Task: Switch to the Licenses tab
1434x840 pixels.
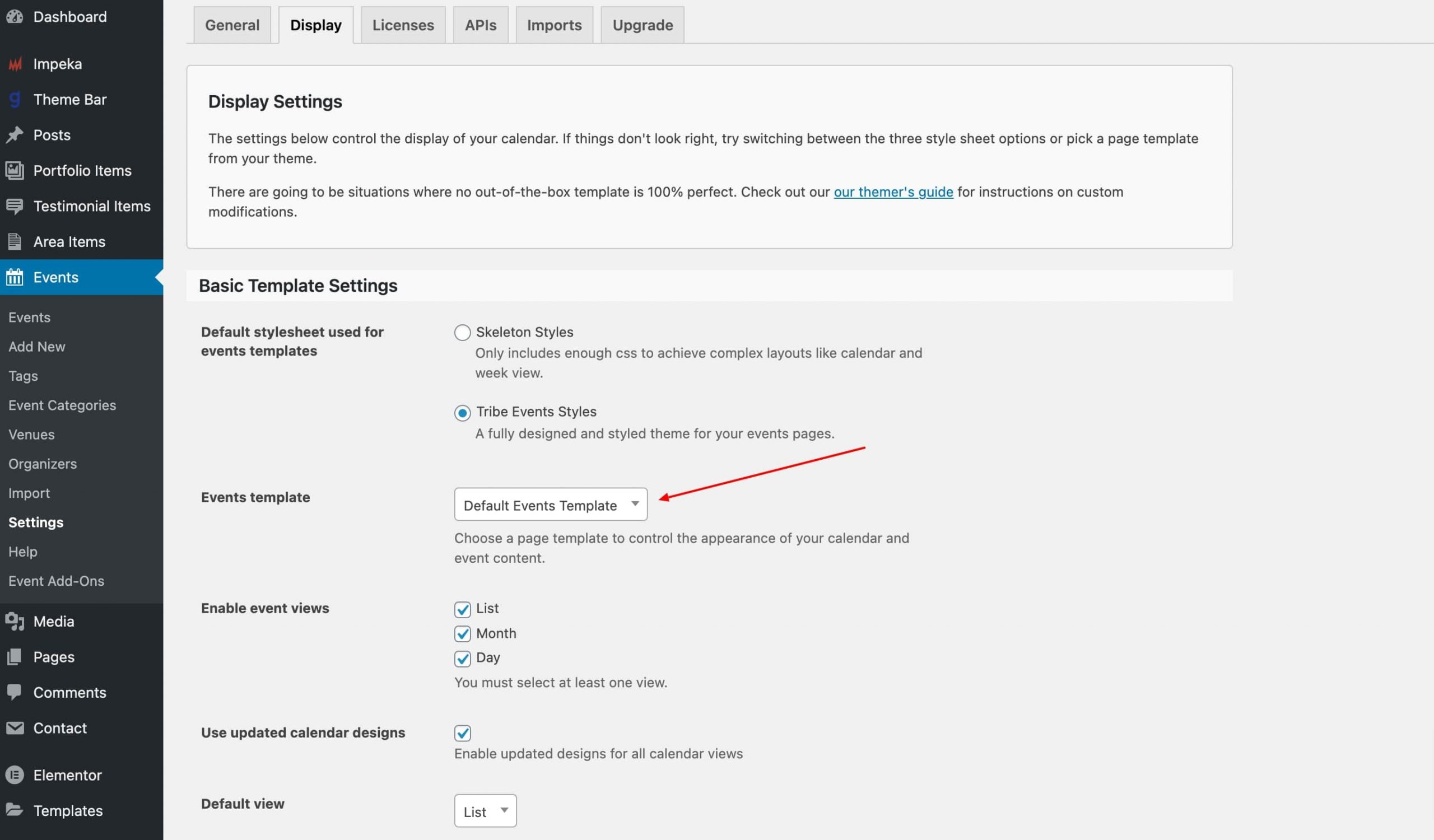Action: pos(403,25)
